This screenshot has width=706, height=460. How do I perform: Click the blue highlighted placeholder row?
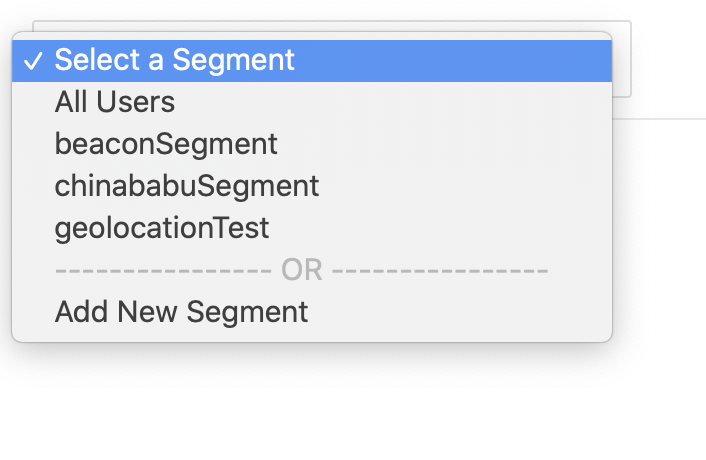click(400, 60)
